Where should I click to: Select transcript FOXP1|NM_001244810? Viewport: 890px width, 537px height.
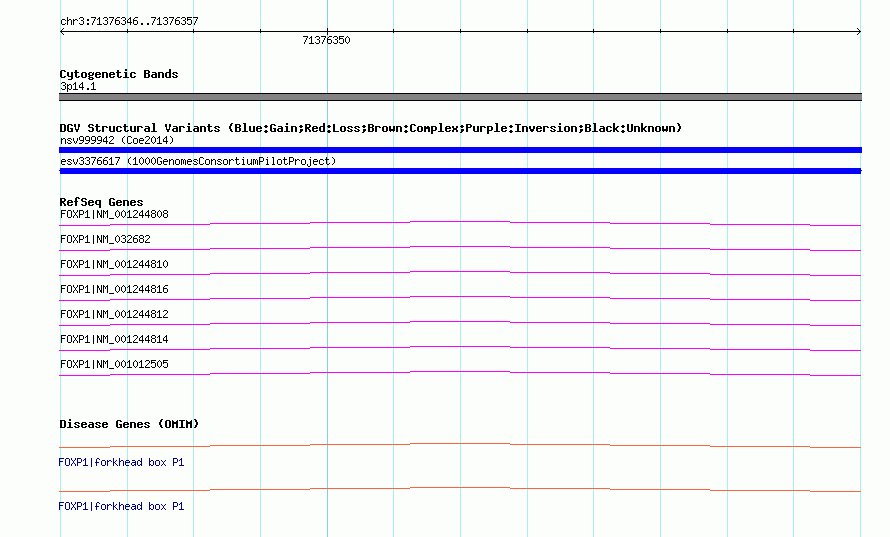[114, 265]
